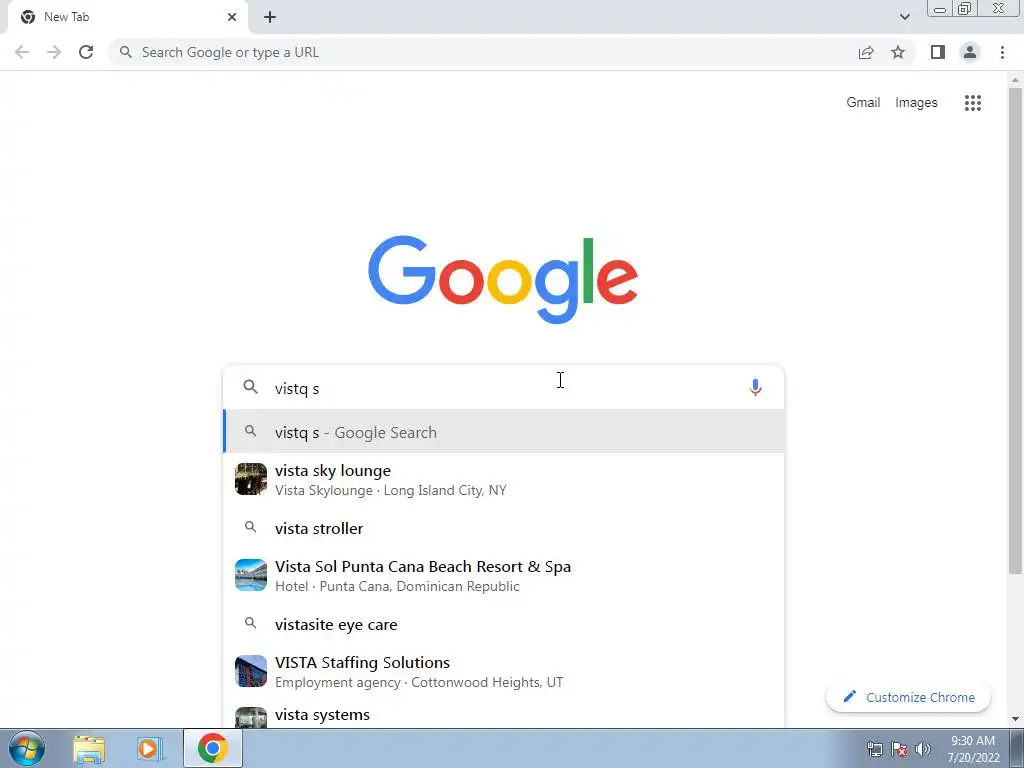Open the Images link

coord(916,103)
